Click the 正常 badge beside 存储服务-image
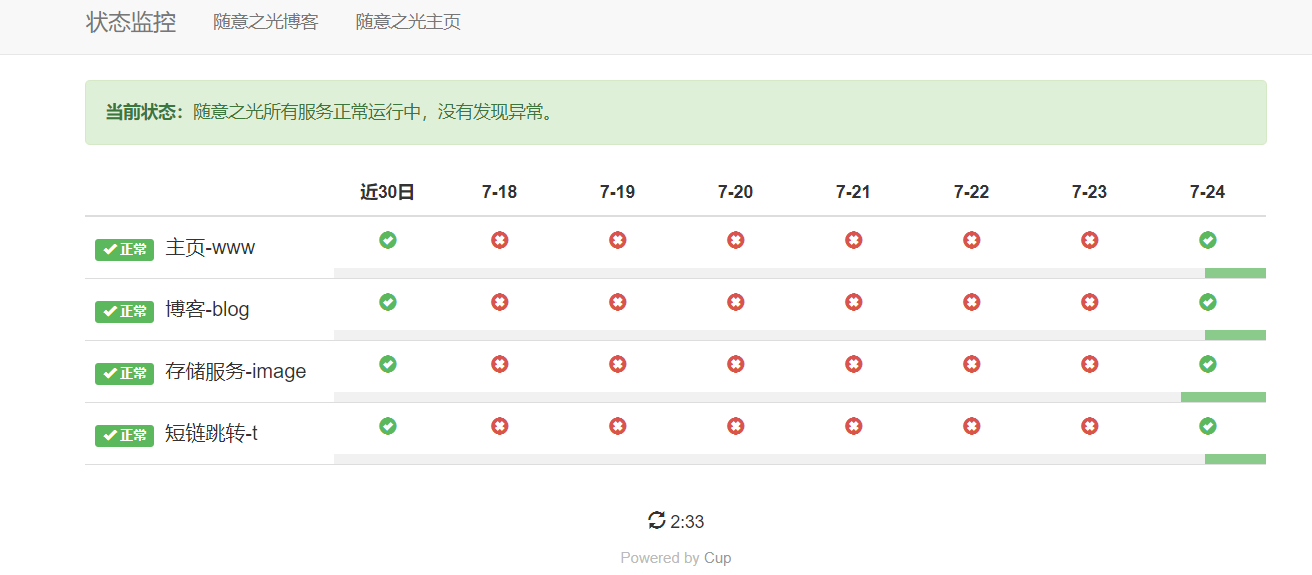Screen dimensions: 1312x575 pos(124,373)
